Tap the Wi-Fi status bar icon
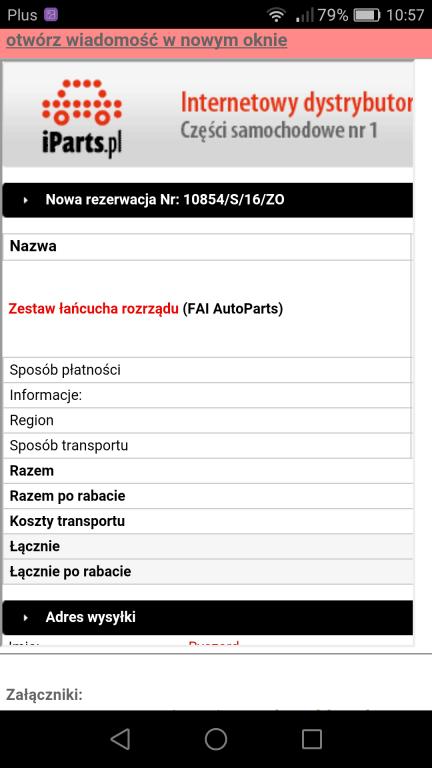 (277, 15)
